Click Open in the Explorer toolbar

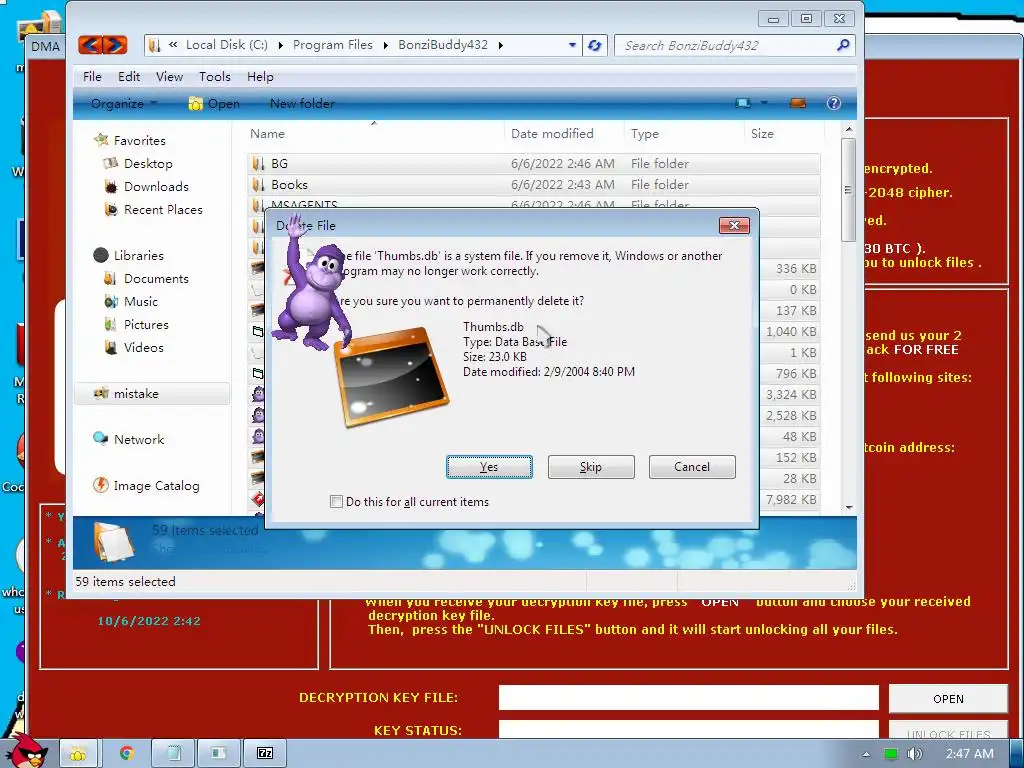tap(214, 103)
